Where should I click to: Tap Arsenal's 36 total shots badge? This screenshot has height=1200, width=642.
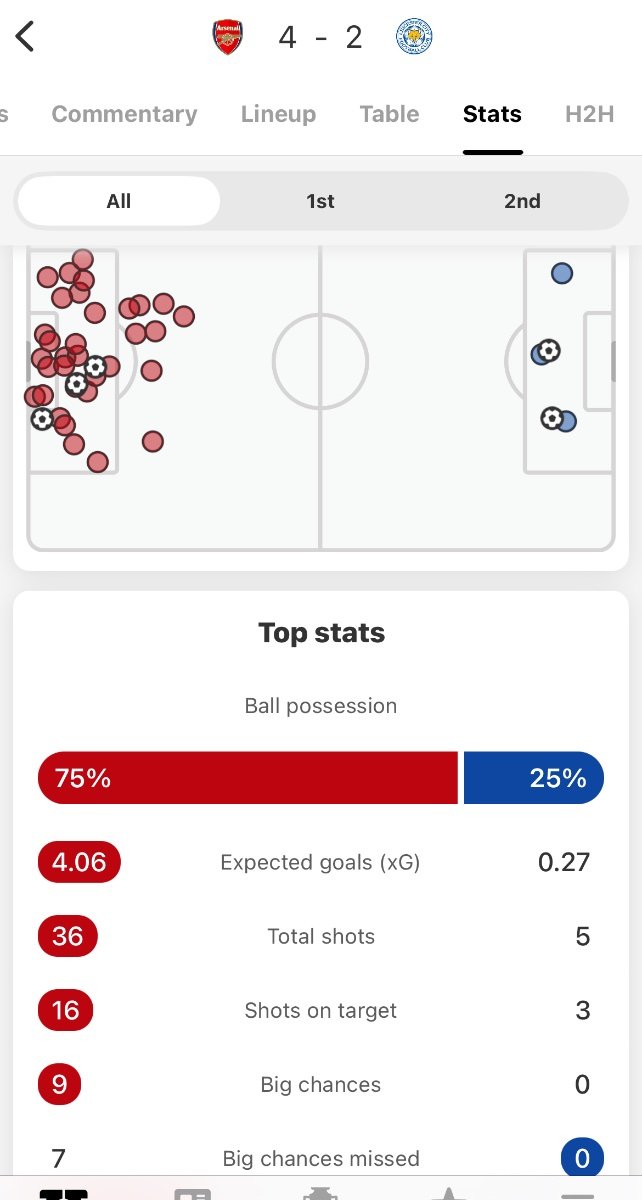68,936
